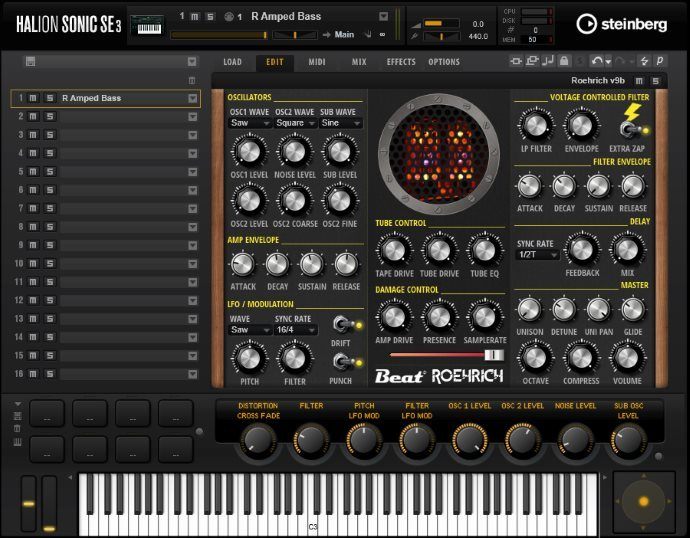Click the header program level slider
This screenshot has width=690, height=538.
click(219, 35)
